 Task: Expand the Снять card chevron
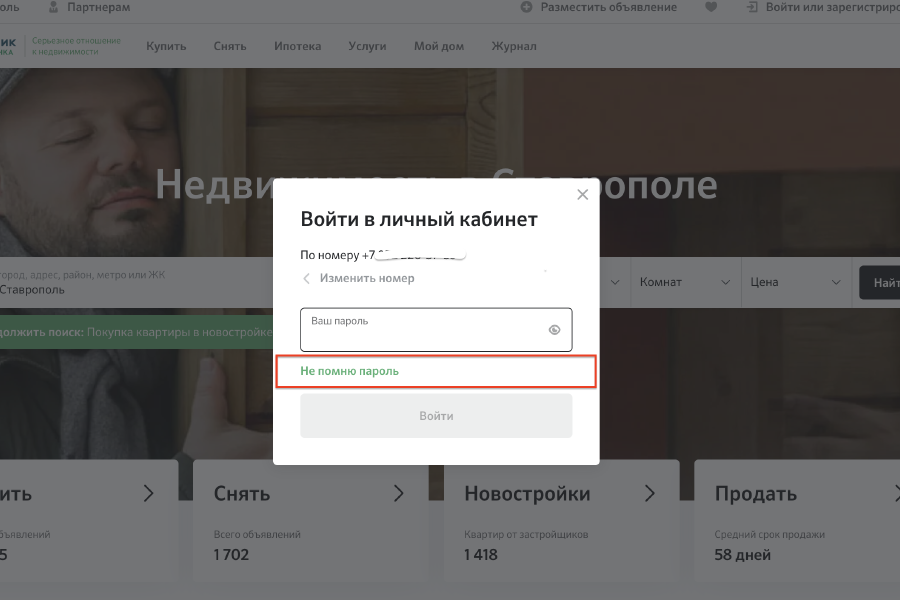tap(399, 493)
